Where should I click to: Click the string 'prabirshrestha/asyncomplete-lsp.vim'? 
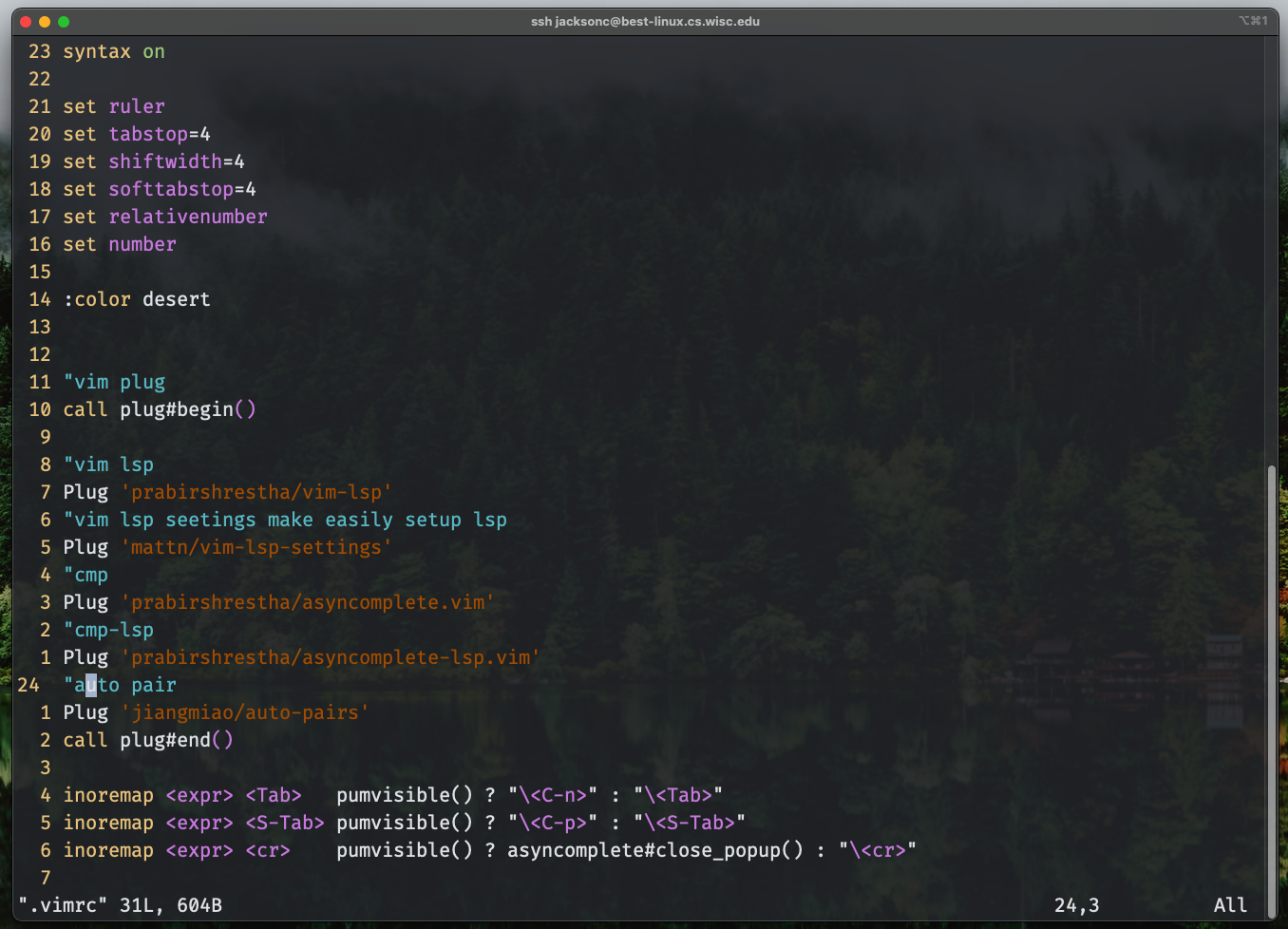[x=331, y=657]
